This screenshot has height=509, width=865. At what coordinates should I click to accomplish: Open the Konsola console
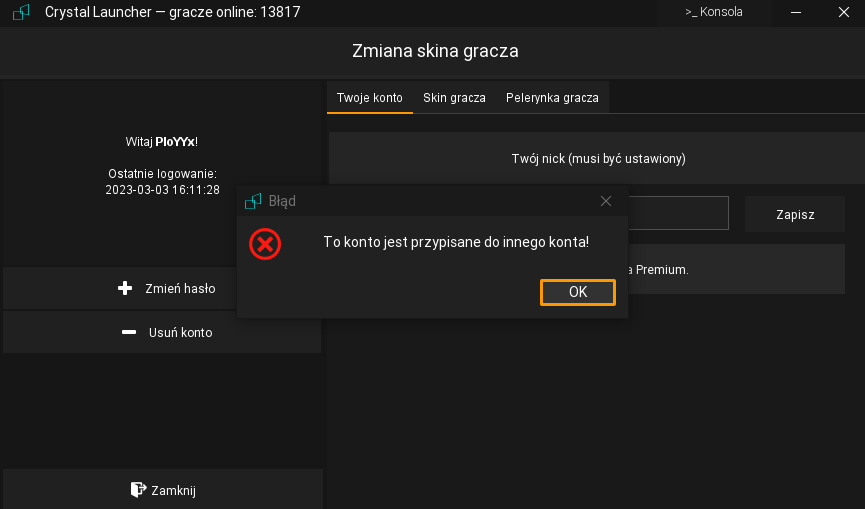(x=714, y=12)
